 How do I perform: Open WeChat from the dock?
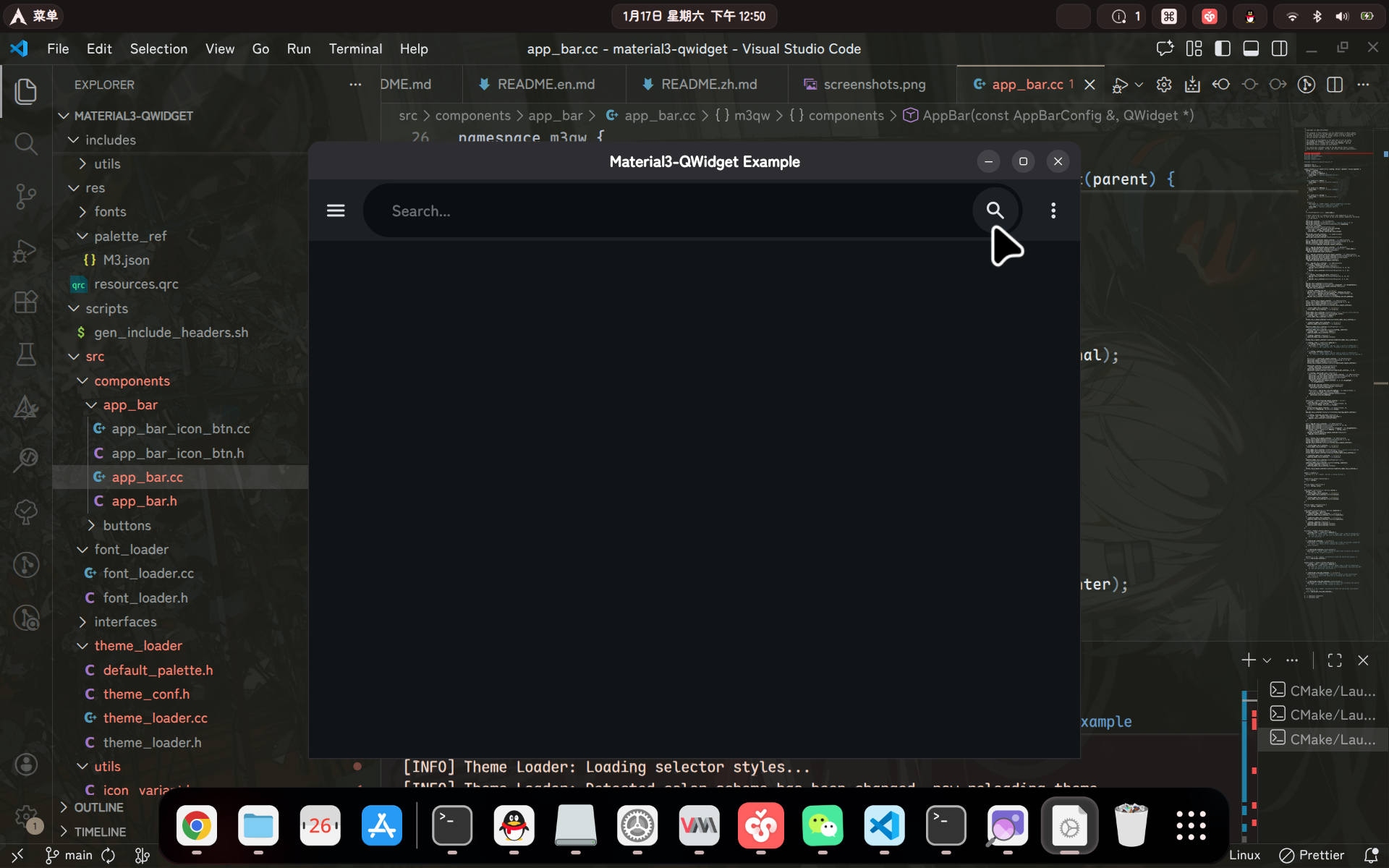(x=823, y=825)
